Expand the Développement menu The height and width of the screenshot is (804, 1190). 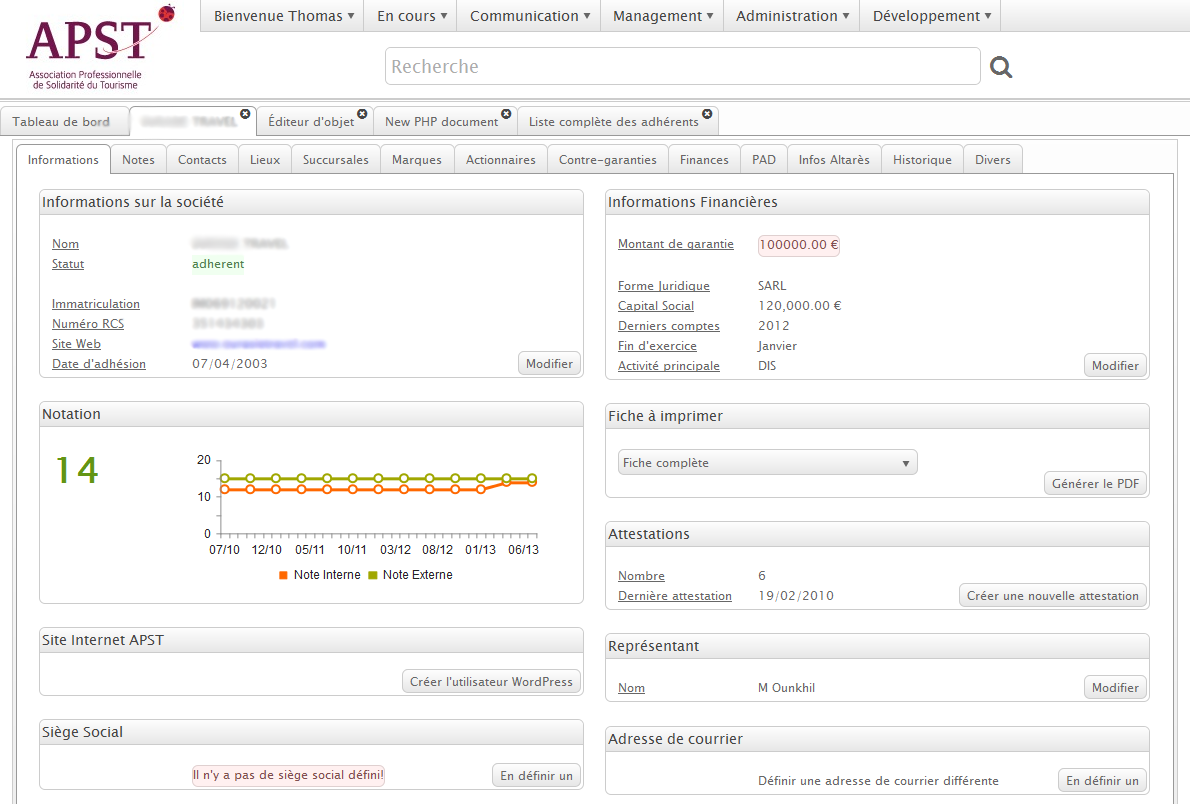(x=932, y=16)
